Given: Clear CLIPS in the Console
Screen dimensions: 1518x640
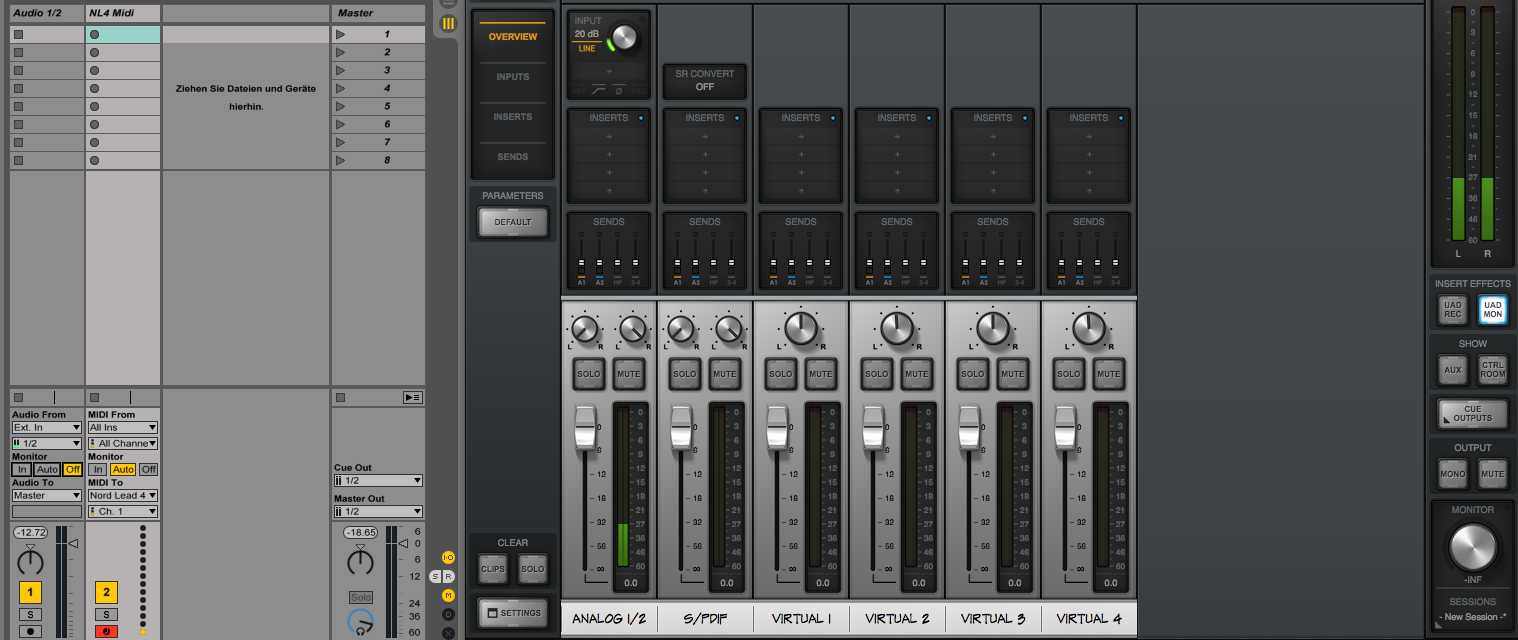Looking at the screenshot, I should pos(493,569).
